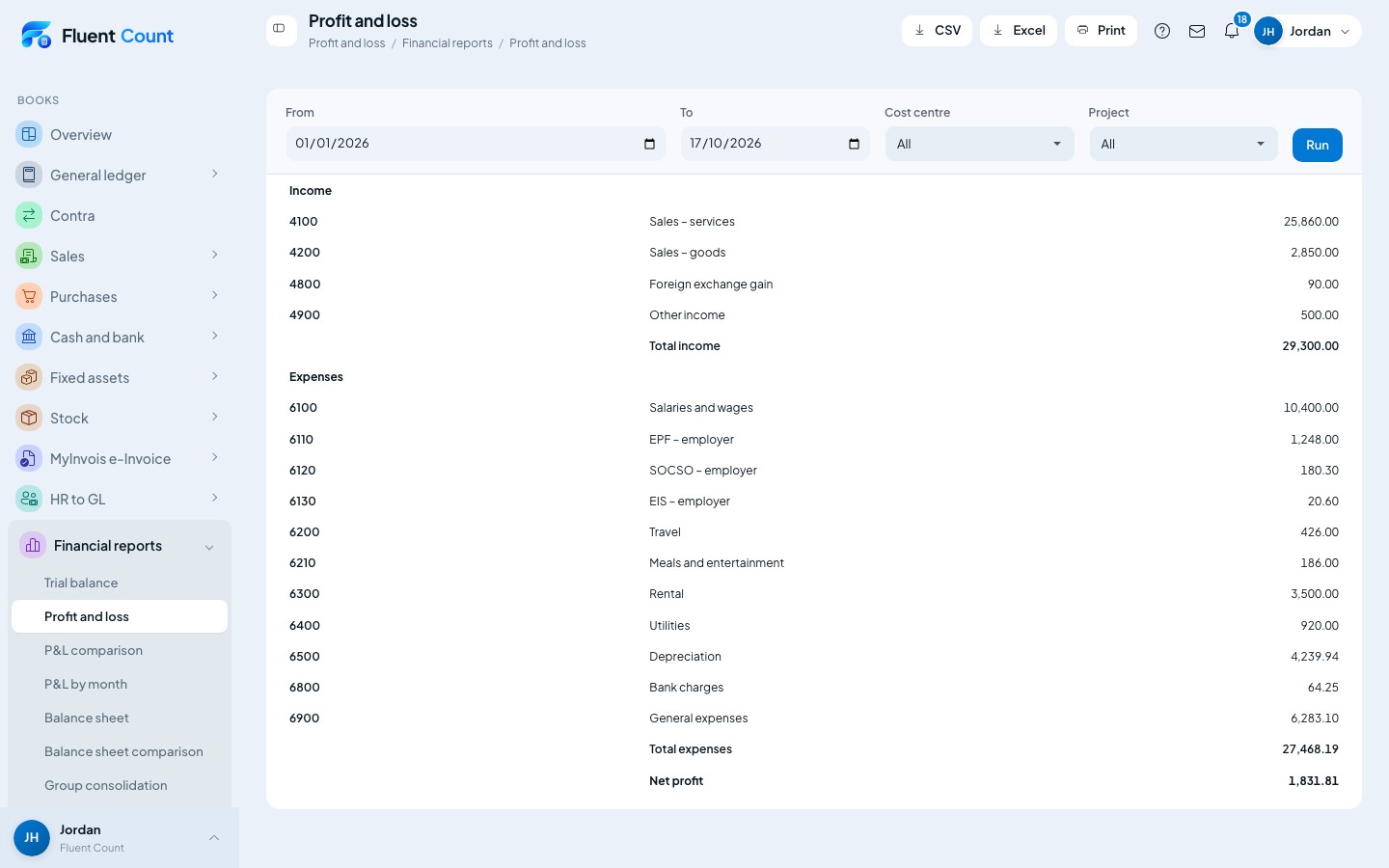Collapse the Financial reports section chevron
This screenshot has width=1389, height=868.
[209, 547]
